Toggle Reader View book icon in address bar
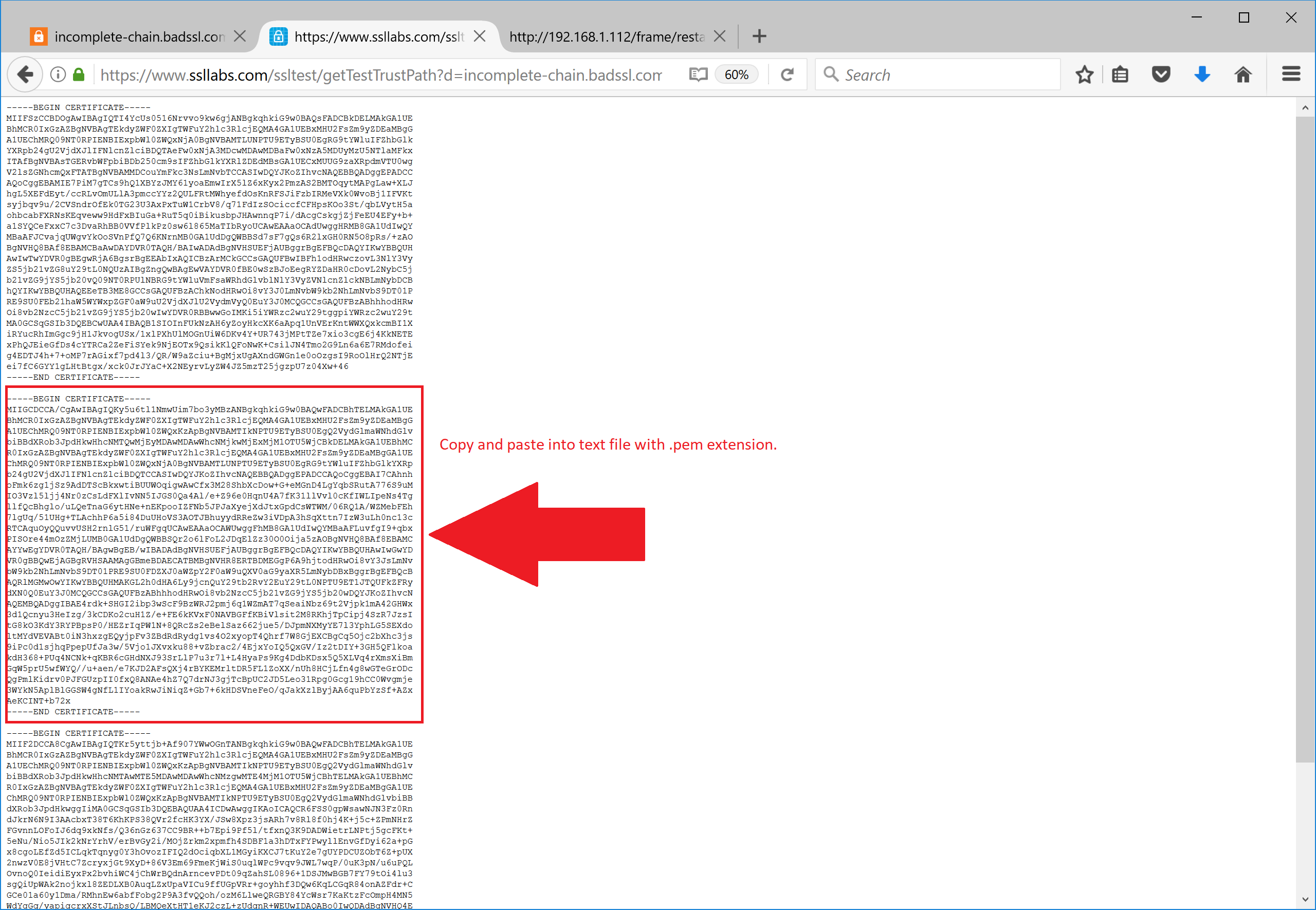1316x910 pixels. pos(698,75)
